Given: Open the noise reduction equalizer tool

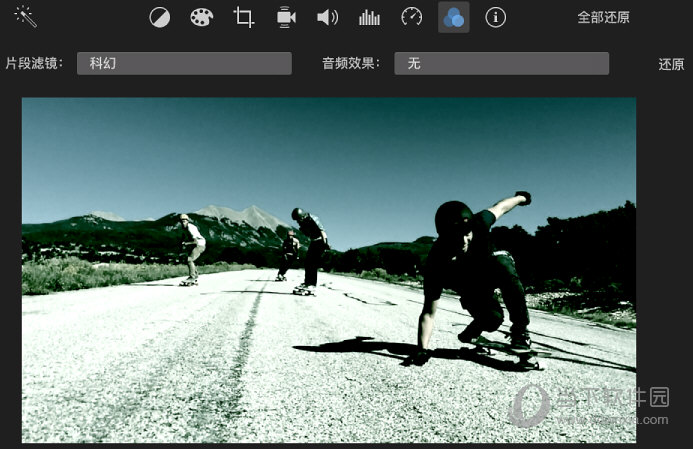Looking at the screenshot, I should pos(369,18).
